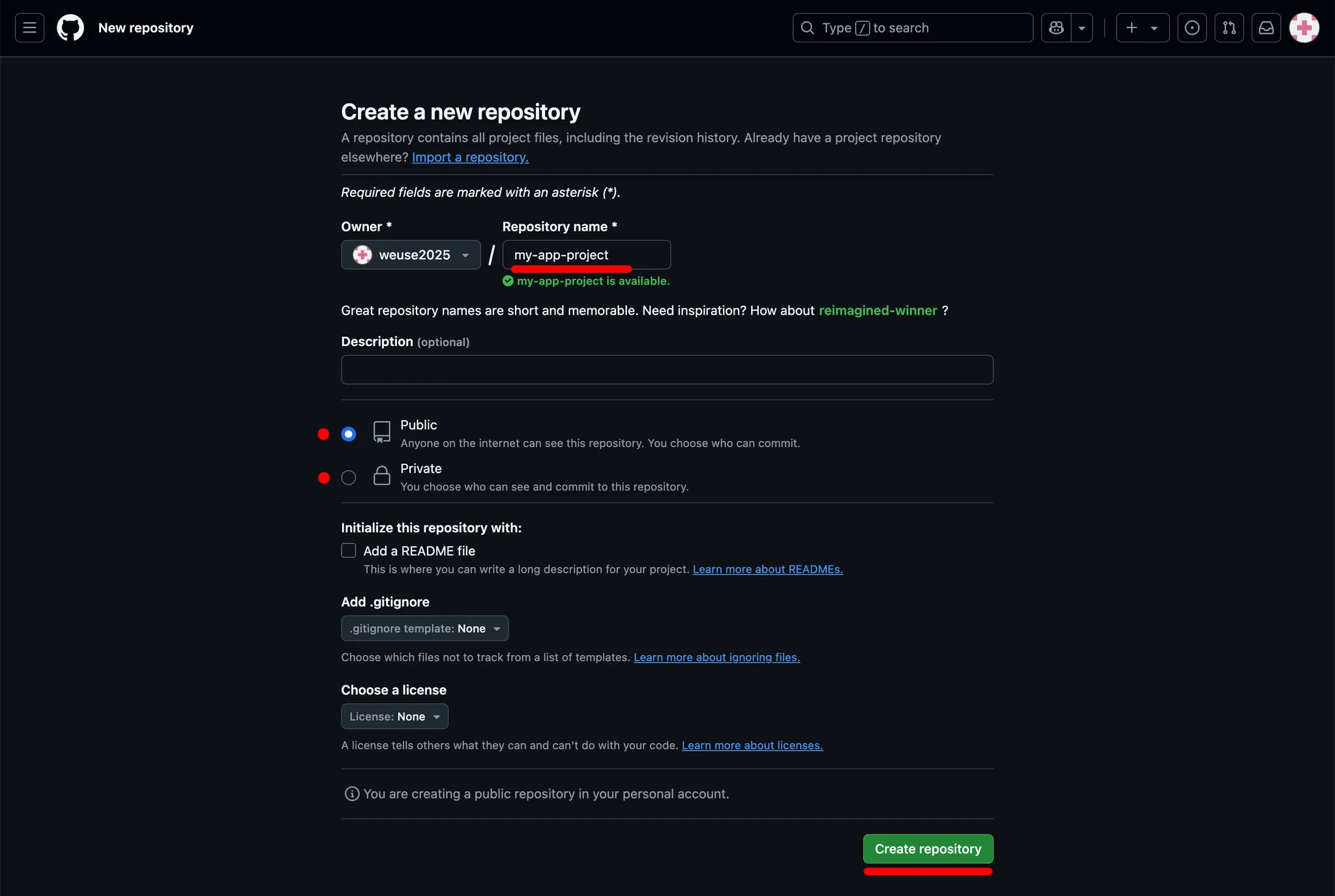This screenshot has width=1335, height=896.
Task: Click the plus create-new icon
Action: pos(1132,28)
